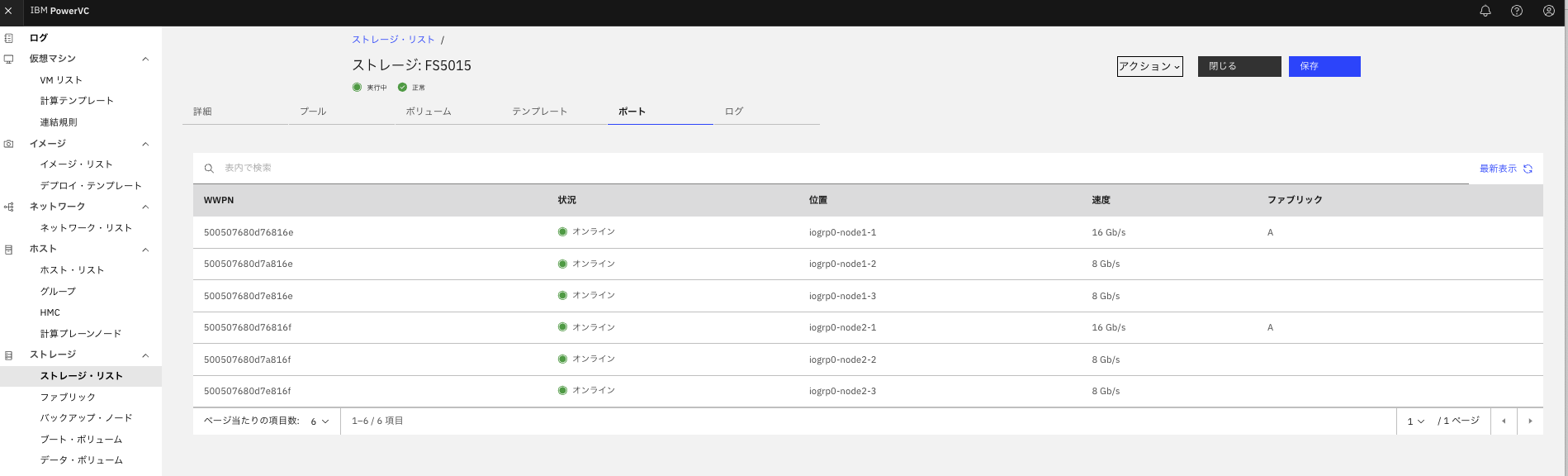Viewport: 1568px width, 476px height.
Task: Click WWPN cell 500507680d7a816e
Action: point(249,264)
